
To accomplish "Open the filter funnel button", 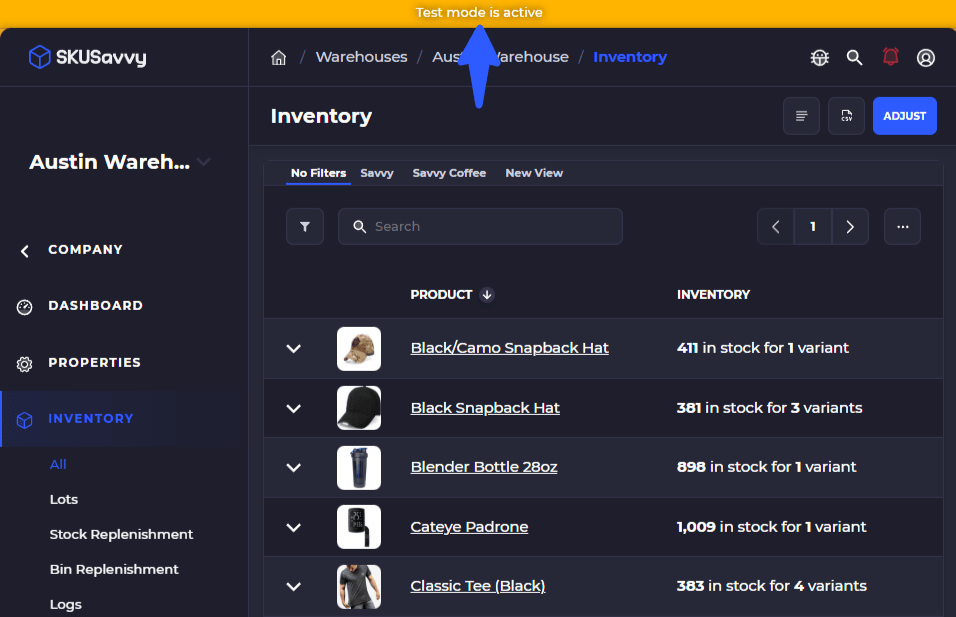I will [305, 227].
